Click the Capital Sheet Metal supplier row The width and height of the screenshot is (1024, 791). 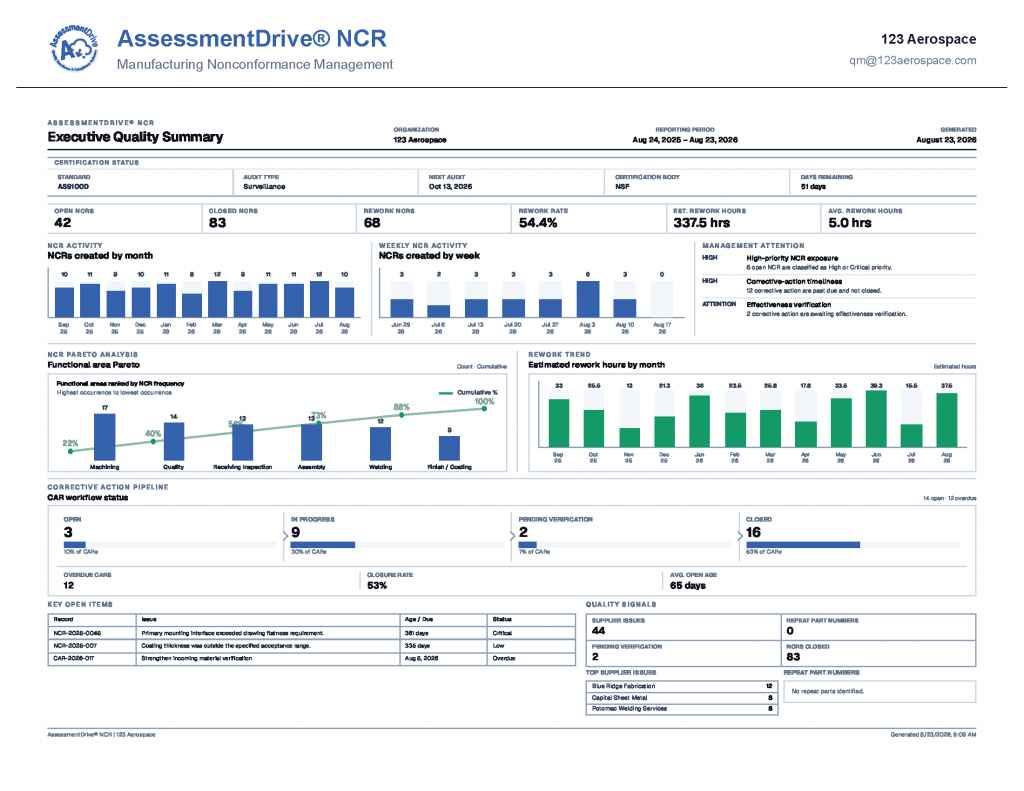tap(682, 698)
